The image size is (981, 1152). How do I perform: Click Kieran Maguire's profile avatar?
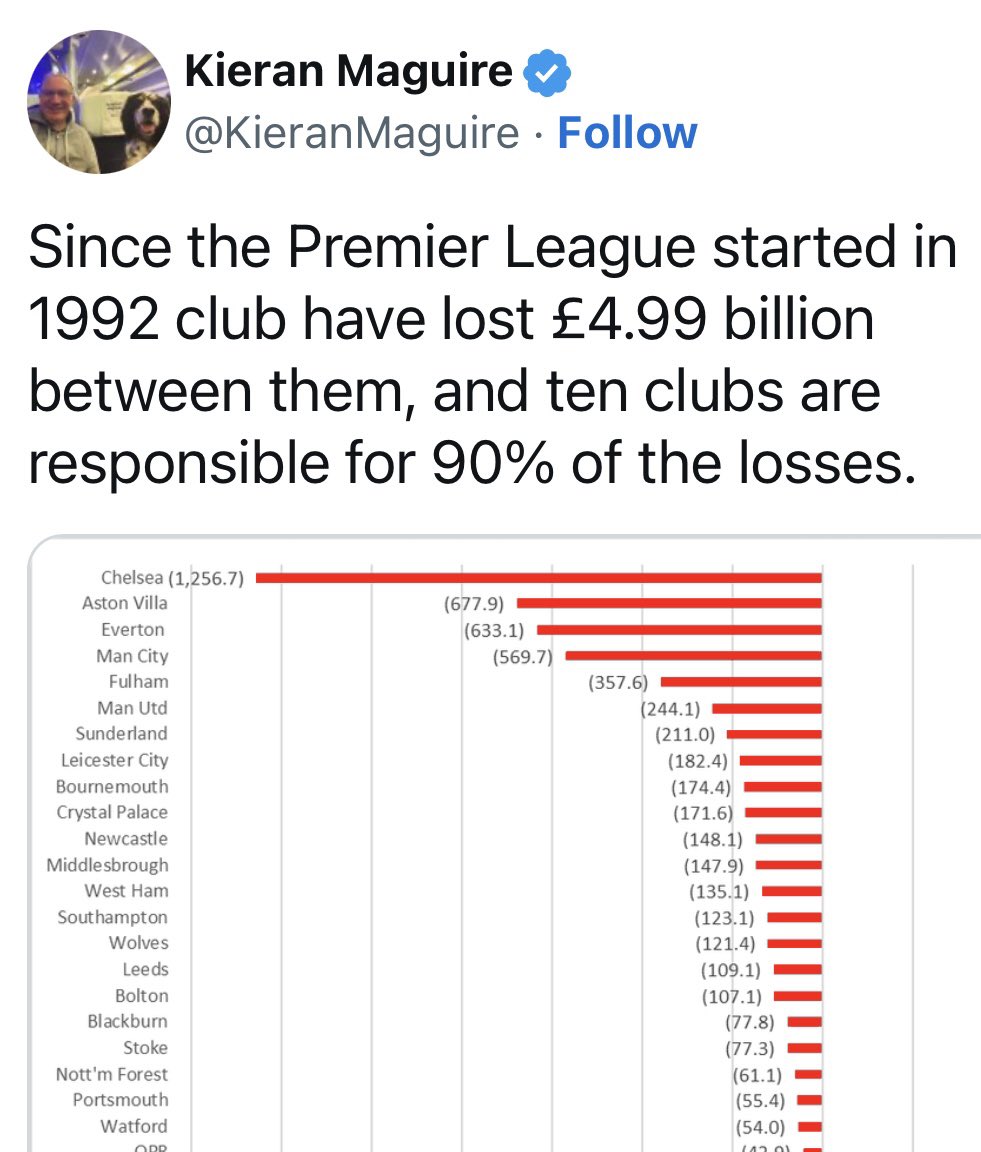[x=98, y=102]
